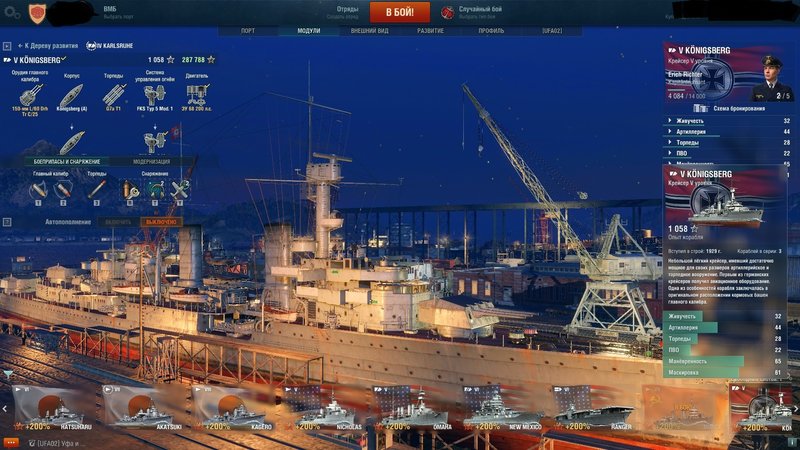The height and width of the screenshot is (450, 800).
Task: Open the Модернизация tab
Action: (x=152, y=162)
